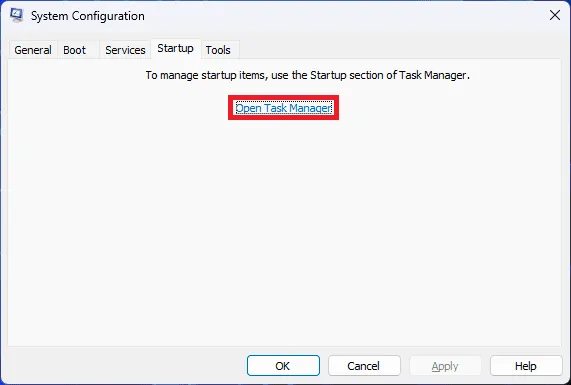This screenshot has width=571, height=385.
Task: Go to the Tools tab
Action: (x=218, y=50)
